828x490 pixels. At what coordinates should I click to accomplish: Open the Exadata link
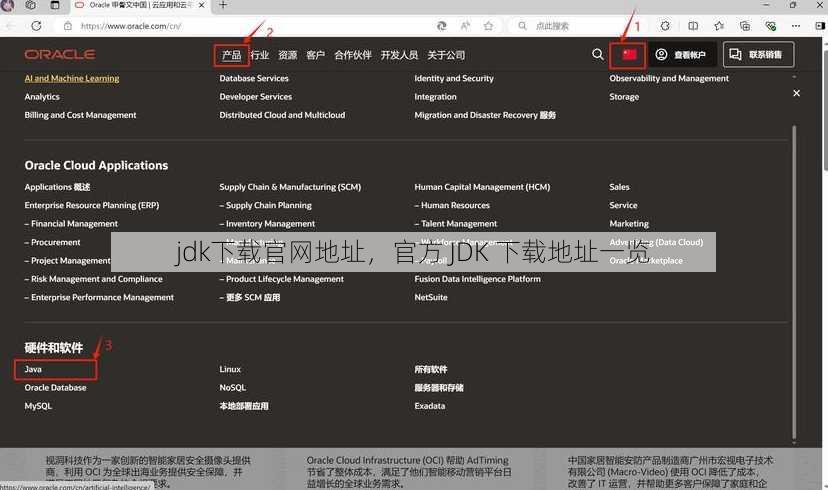tap(430, 406)
